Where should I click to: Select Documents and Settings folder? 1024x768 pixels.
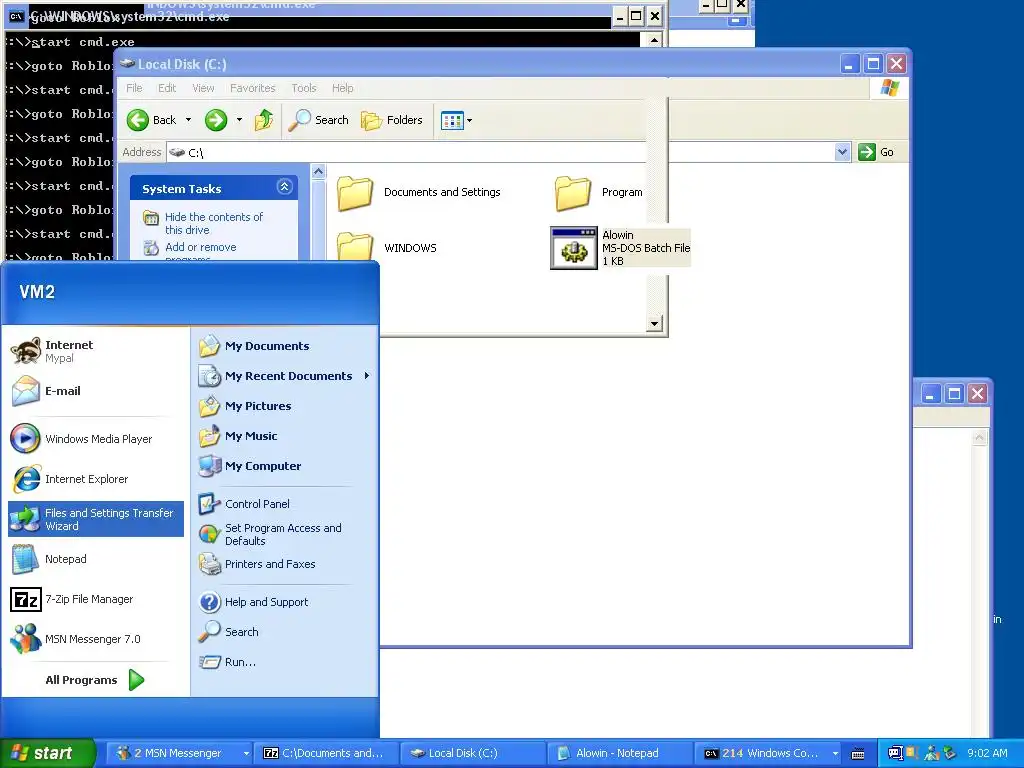pos(419,192)
